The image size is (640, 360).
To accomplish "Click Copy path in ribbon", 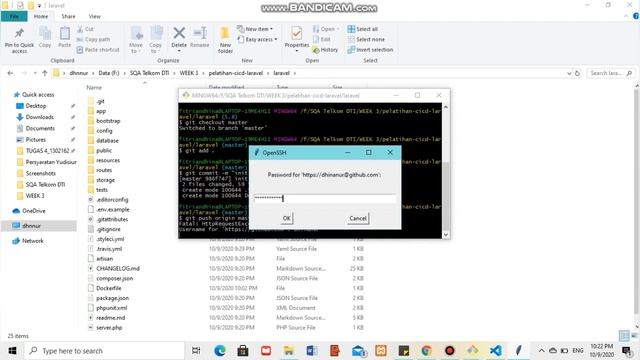I will (93, 39).
